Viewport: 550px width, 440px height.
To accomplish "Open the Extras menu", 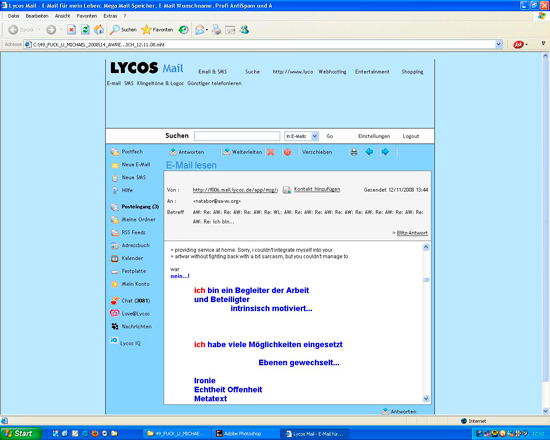I will coord(110,16).
